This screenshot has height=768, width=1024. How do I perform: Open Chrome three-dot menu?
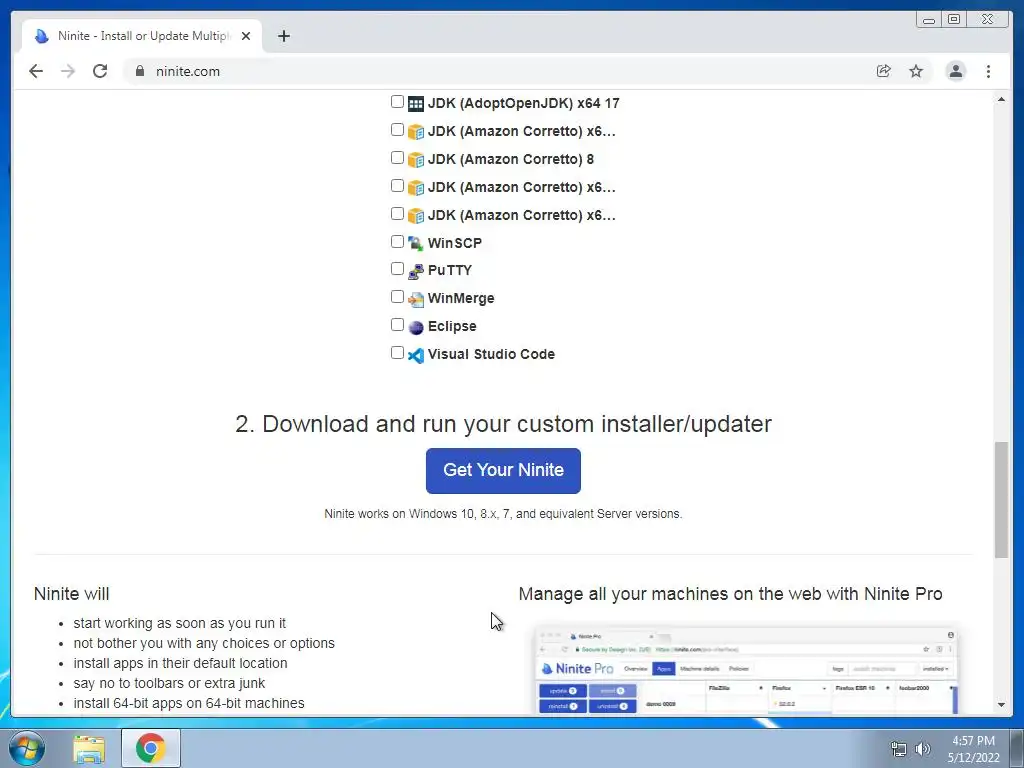pyautogui.click(x=988, y=71)
